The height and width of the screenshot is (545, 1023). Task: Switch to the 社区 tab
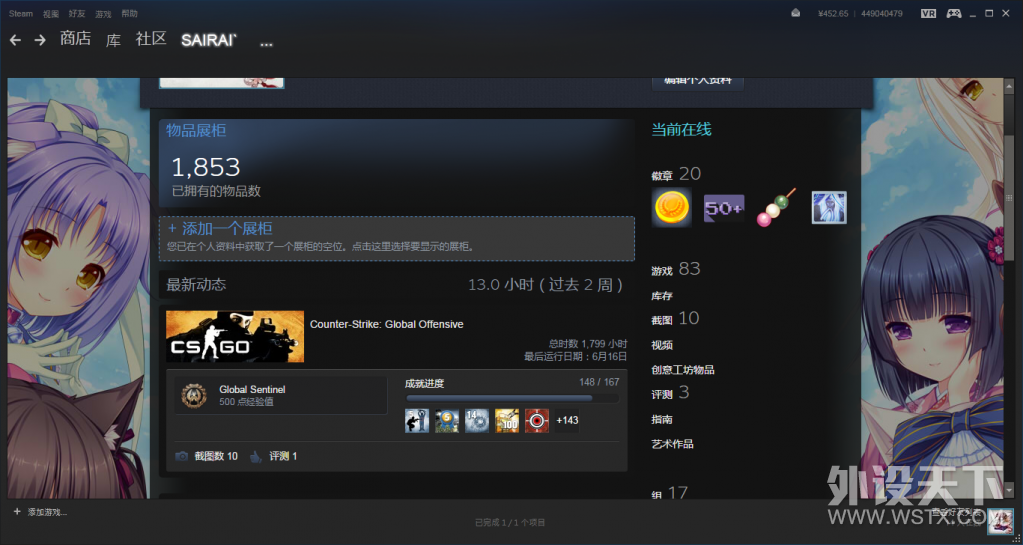click(151, 39)
